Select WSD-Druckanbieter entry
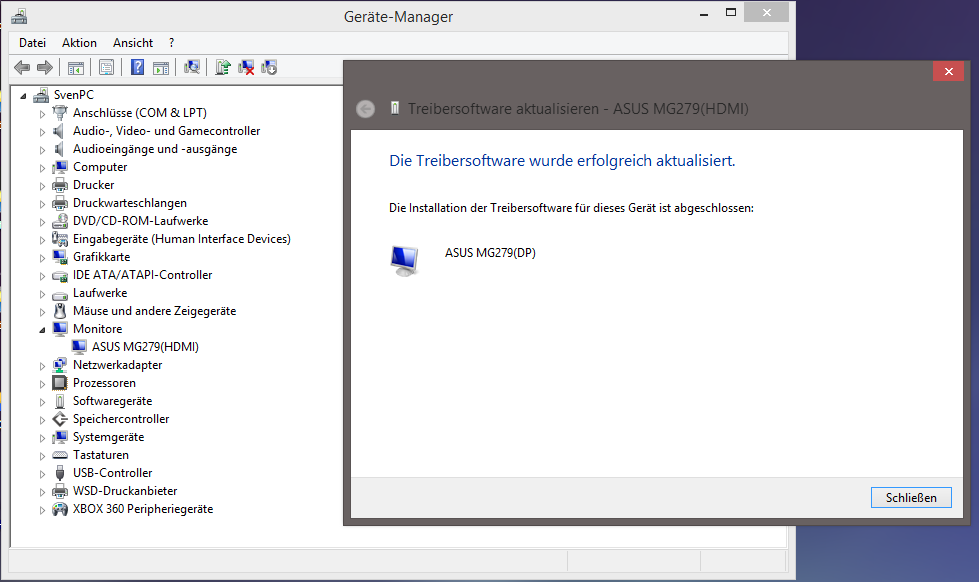 pos(125,491)
